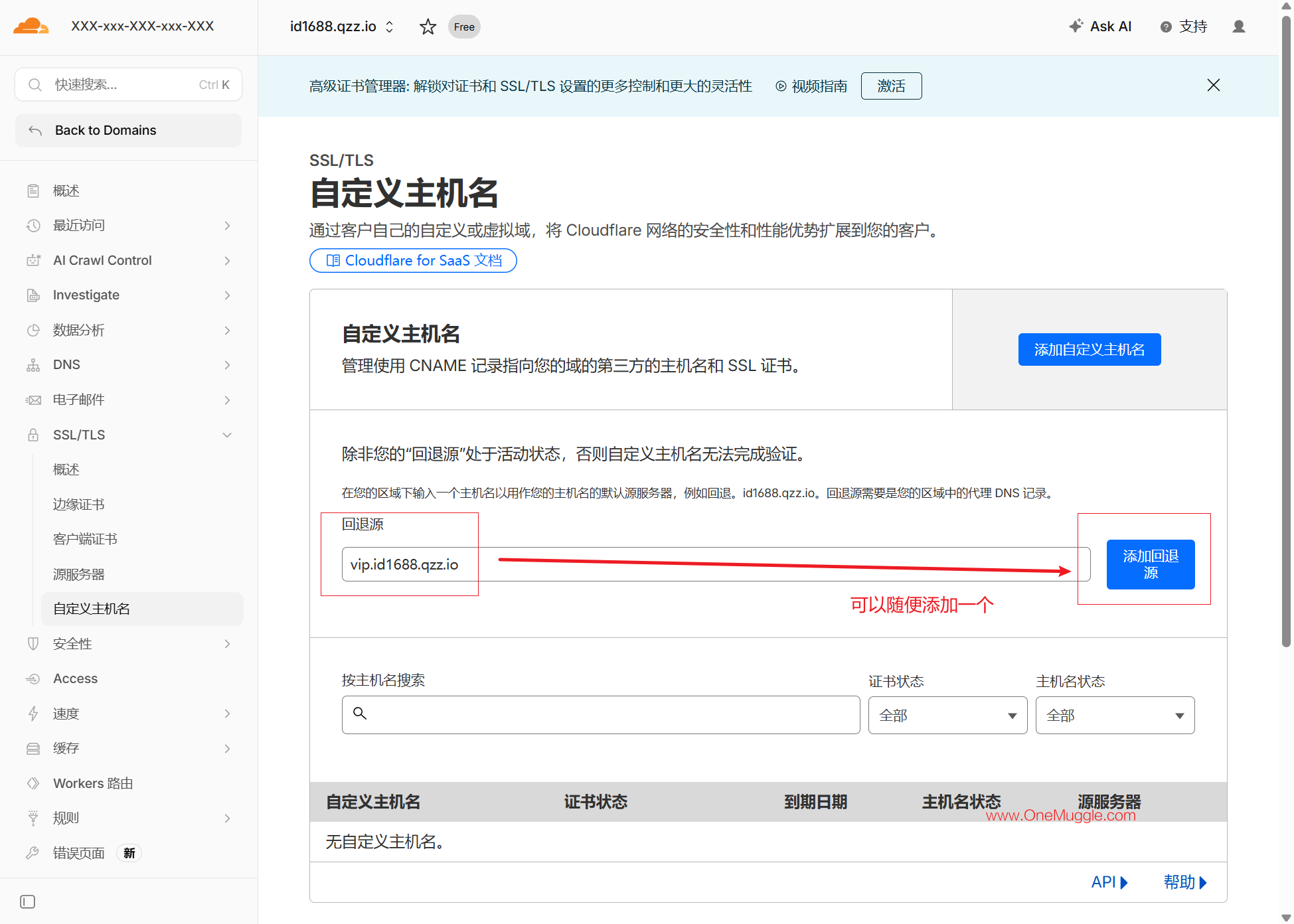
Task: Click the account name XXX-xxx-XXX-xxx-XXX
Action: (143, 27)
